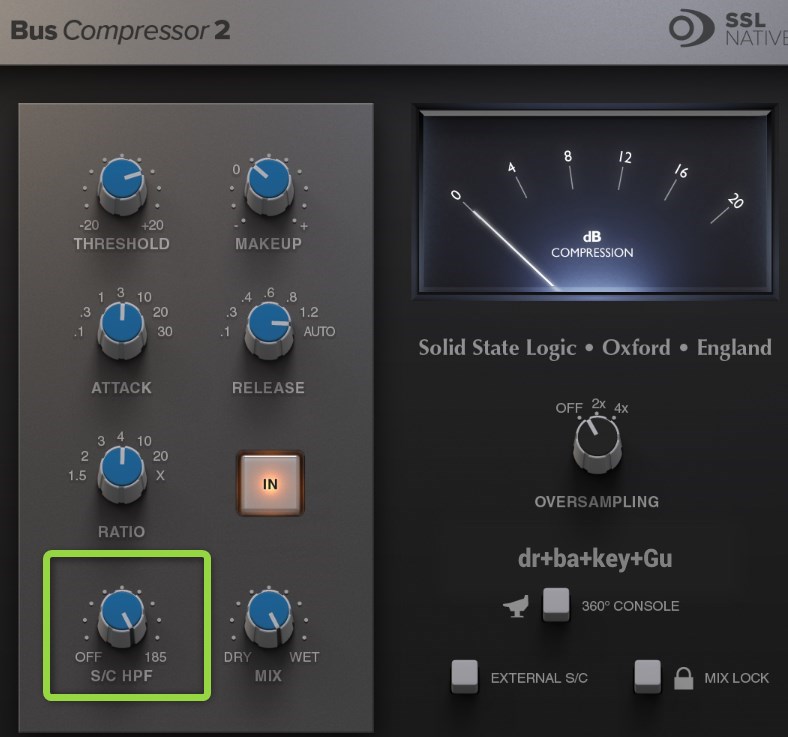The width and height of the screenshot is (788, 737).
Task: Click the dr+ba+key+Gu preset text
Action: pyautogui.click(x=594, y=558)
